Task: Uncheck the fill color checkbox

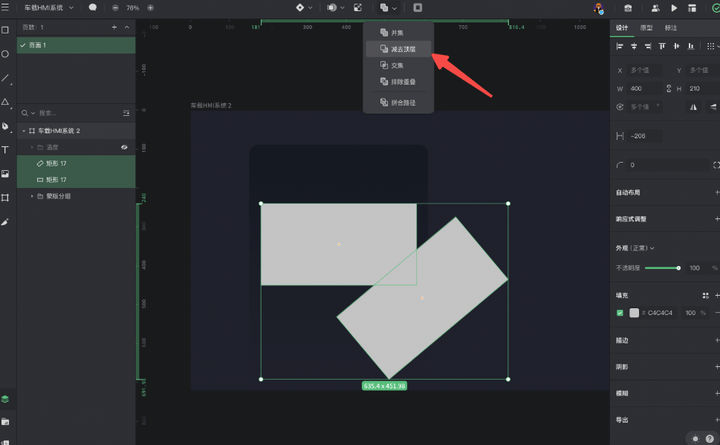Action: click(620, 313)
